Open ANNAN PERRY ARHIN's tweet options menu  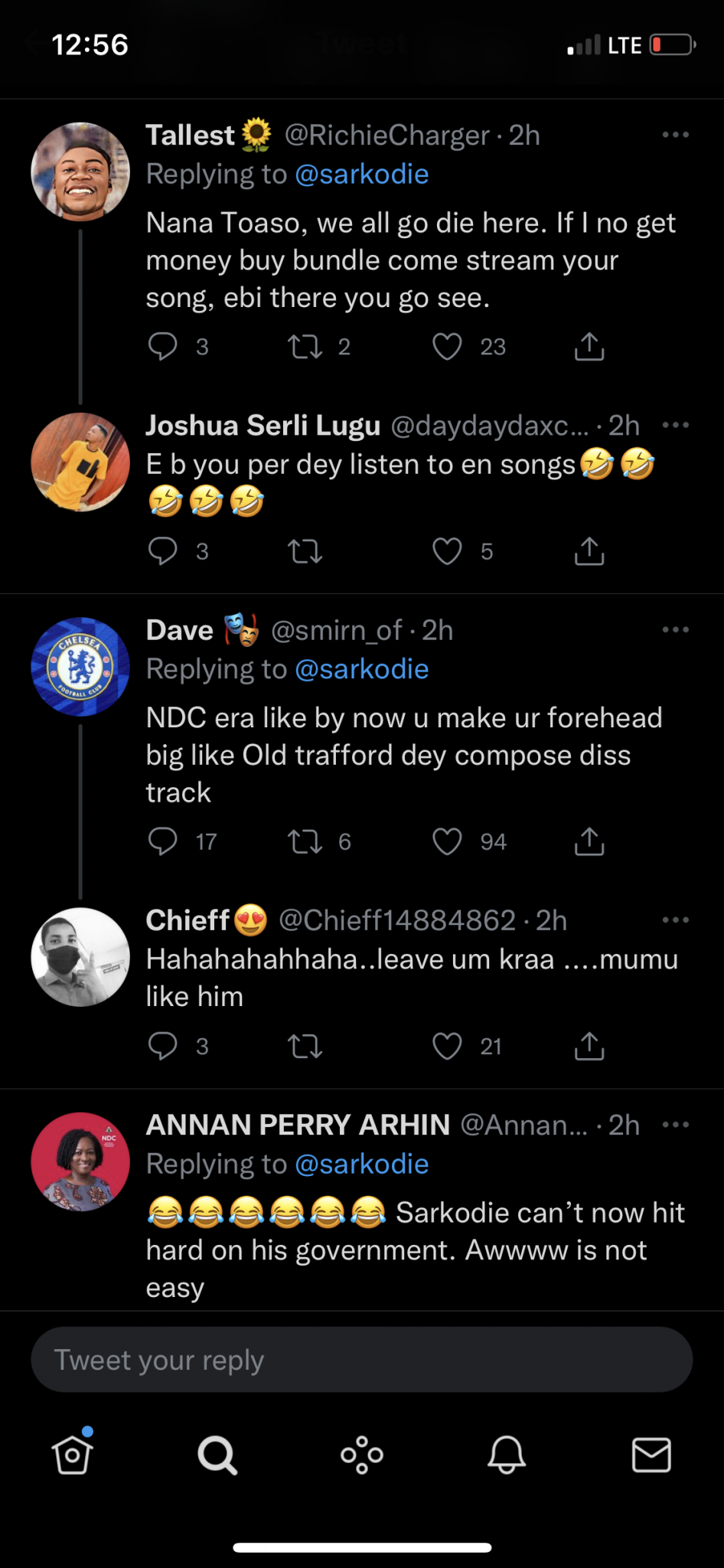[x=675, y=1124]
